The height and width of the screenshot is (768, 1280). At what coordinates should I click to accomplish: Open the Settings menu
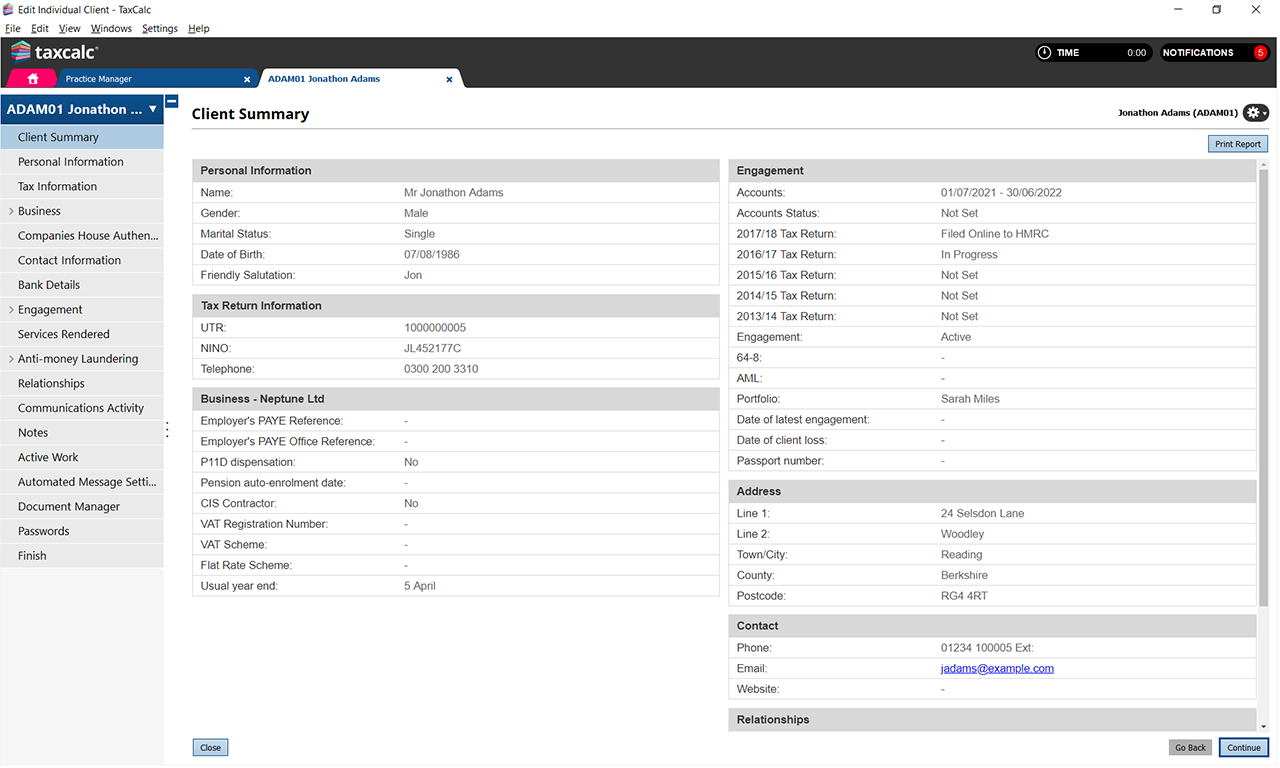pos(159,29)
